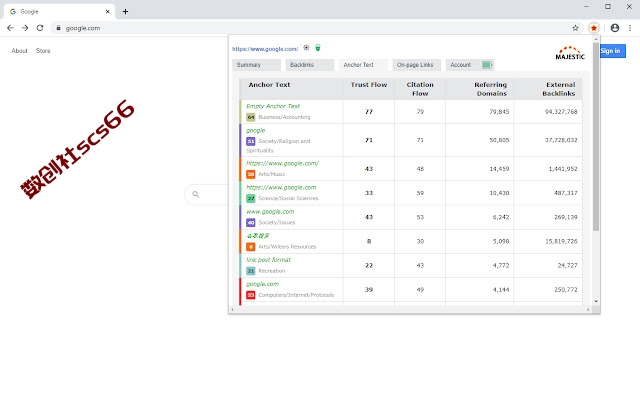Click Empty Anchor Text row link
This screenshot has width=640, height=400.
pyautogui.click(x=273, y=106)
